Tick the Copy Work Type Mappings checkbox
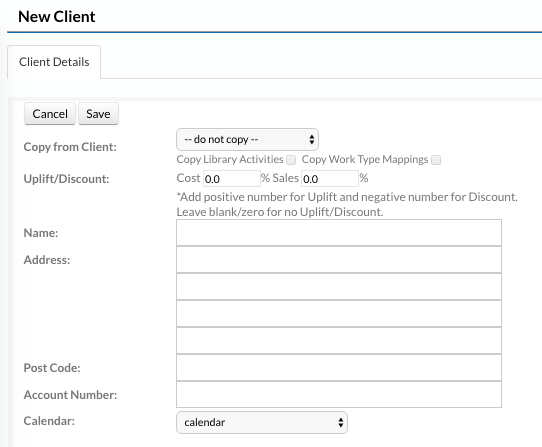Image resolution: width=542 pixels, height=447 pixels. [x=436, y=160]
